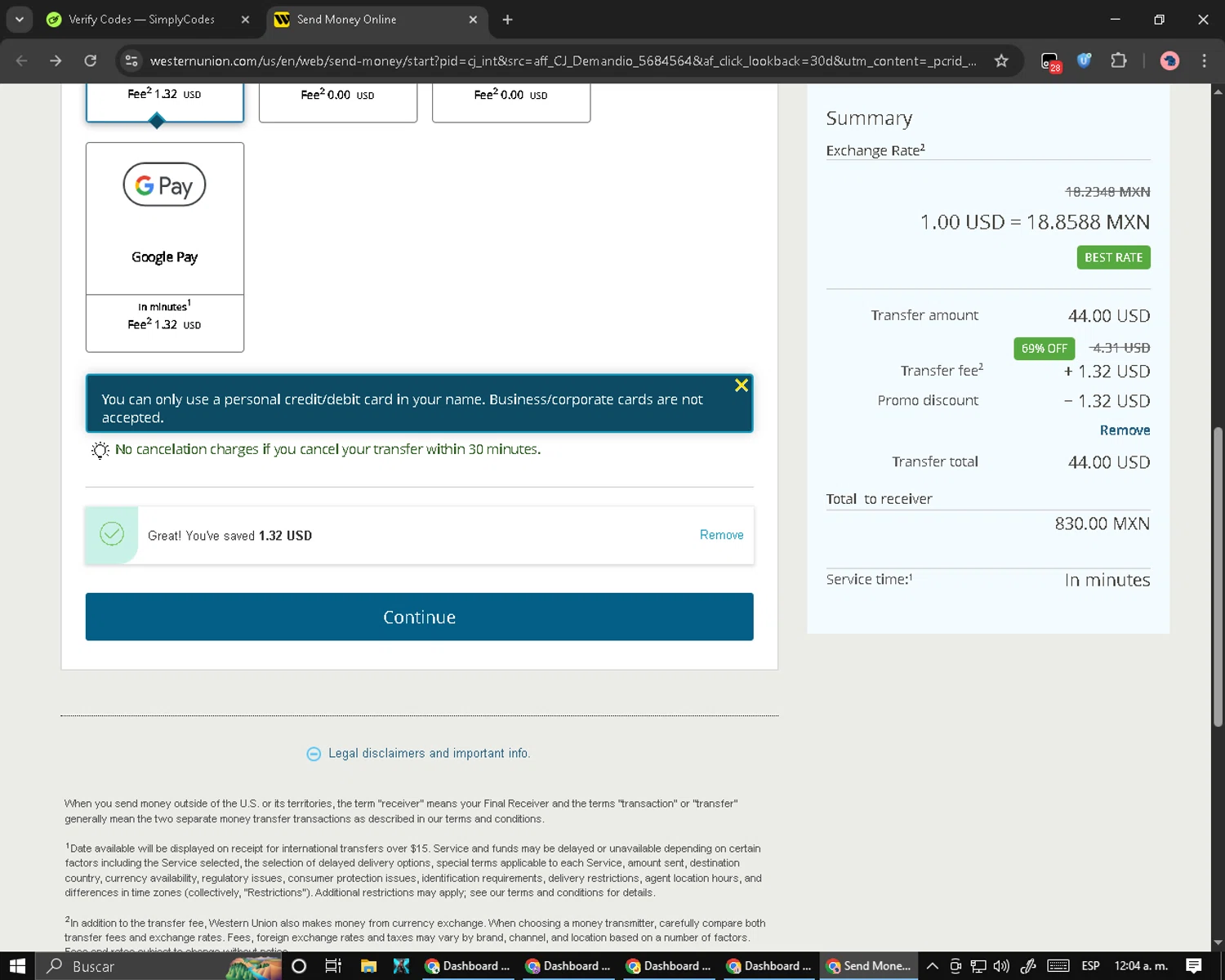This screenshot has height=980, width=1225.
Task: Go forward to next page
Action: [x=56, y=60]
